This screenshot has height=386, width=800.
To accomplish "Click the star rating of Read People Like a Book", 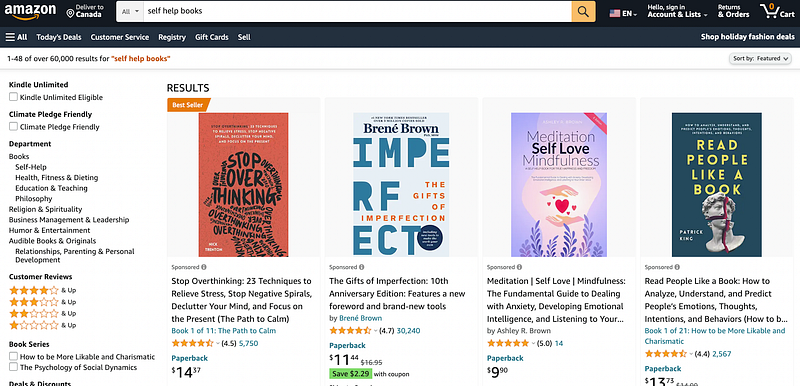I will pyautogui.click(x=665, y=353).
